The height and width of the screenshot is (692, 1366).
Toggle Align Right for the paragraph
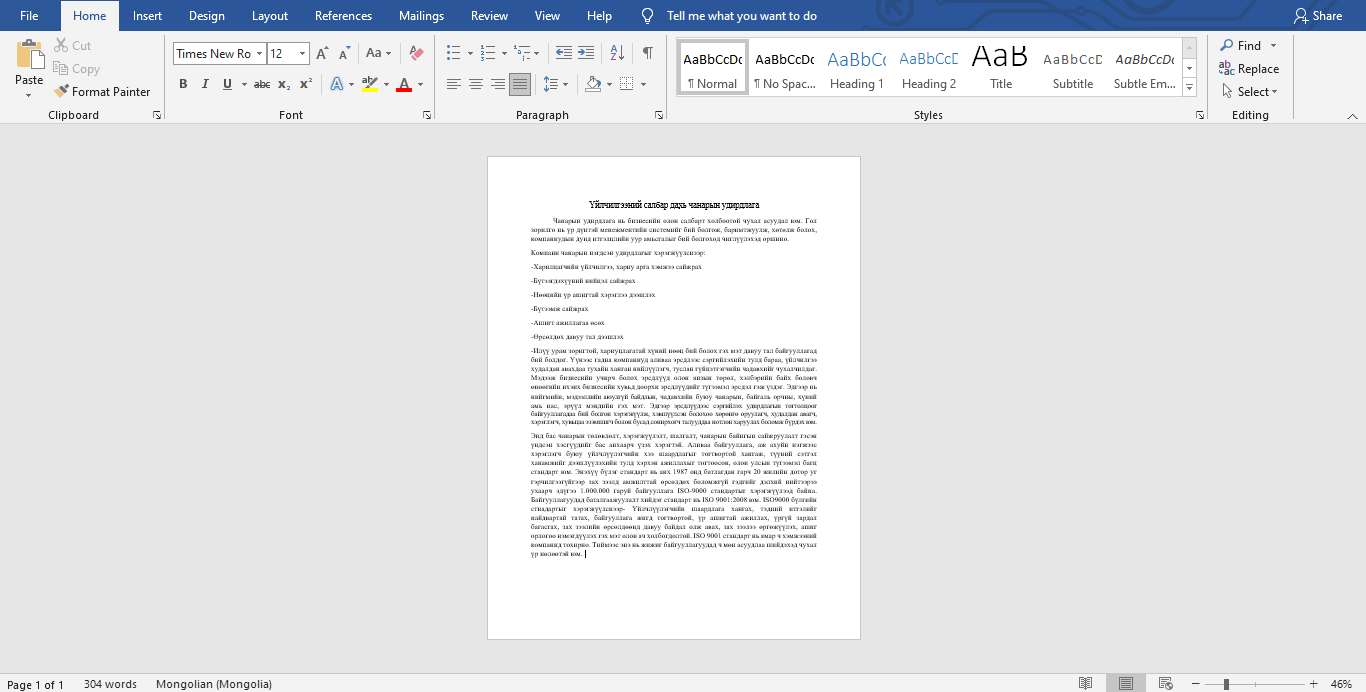[498, 84]
